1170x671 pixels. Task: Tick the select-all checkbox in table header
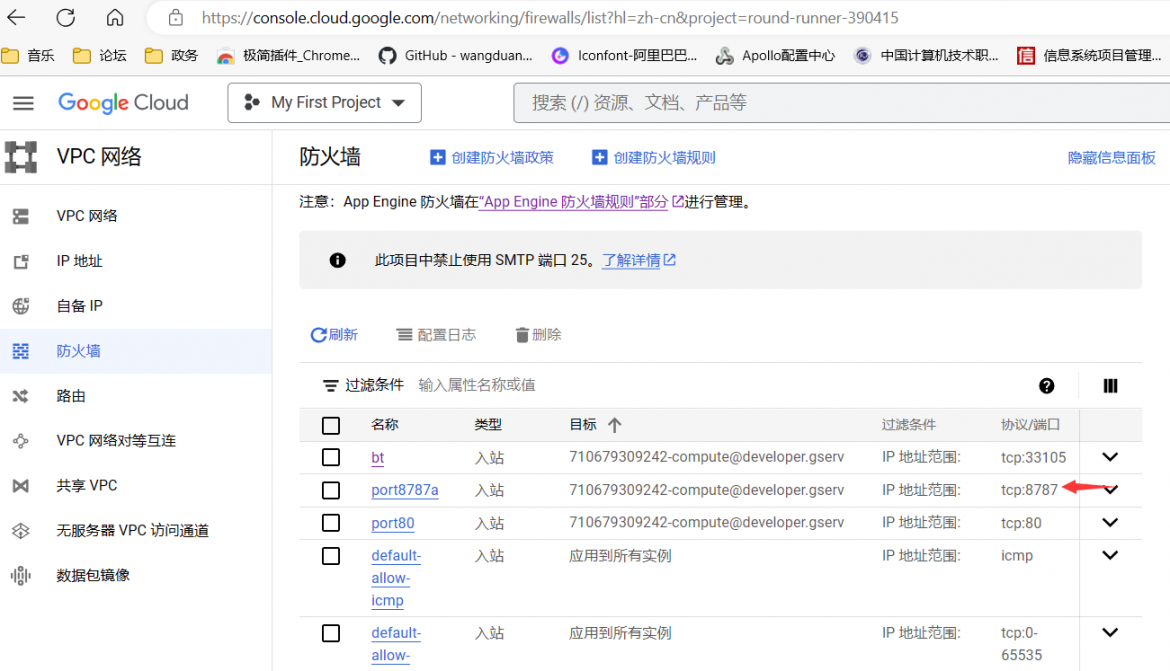(331, 425)
